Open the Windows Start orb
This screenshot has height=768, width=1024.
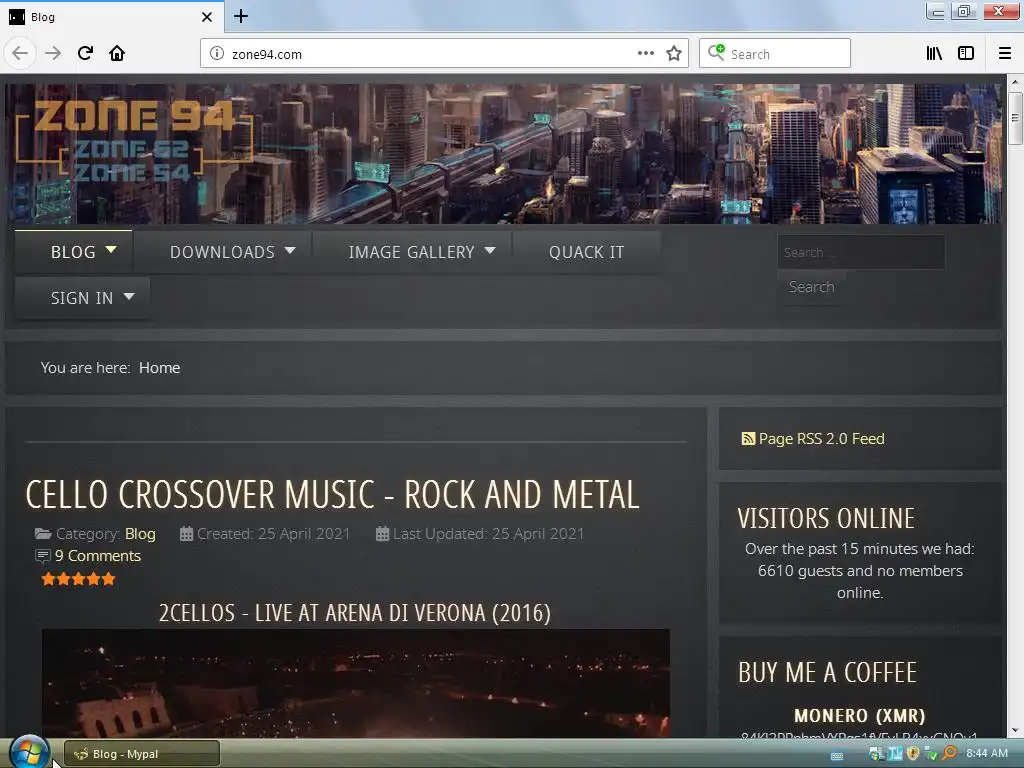click(x=29, y=753)
